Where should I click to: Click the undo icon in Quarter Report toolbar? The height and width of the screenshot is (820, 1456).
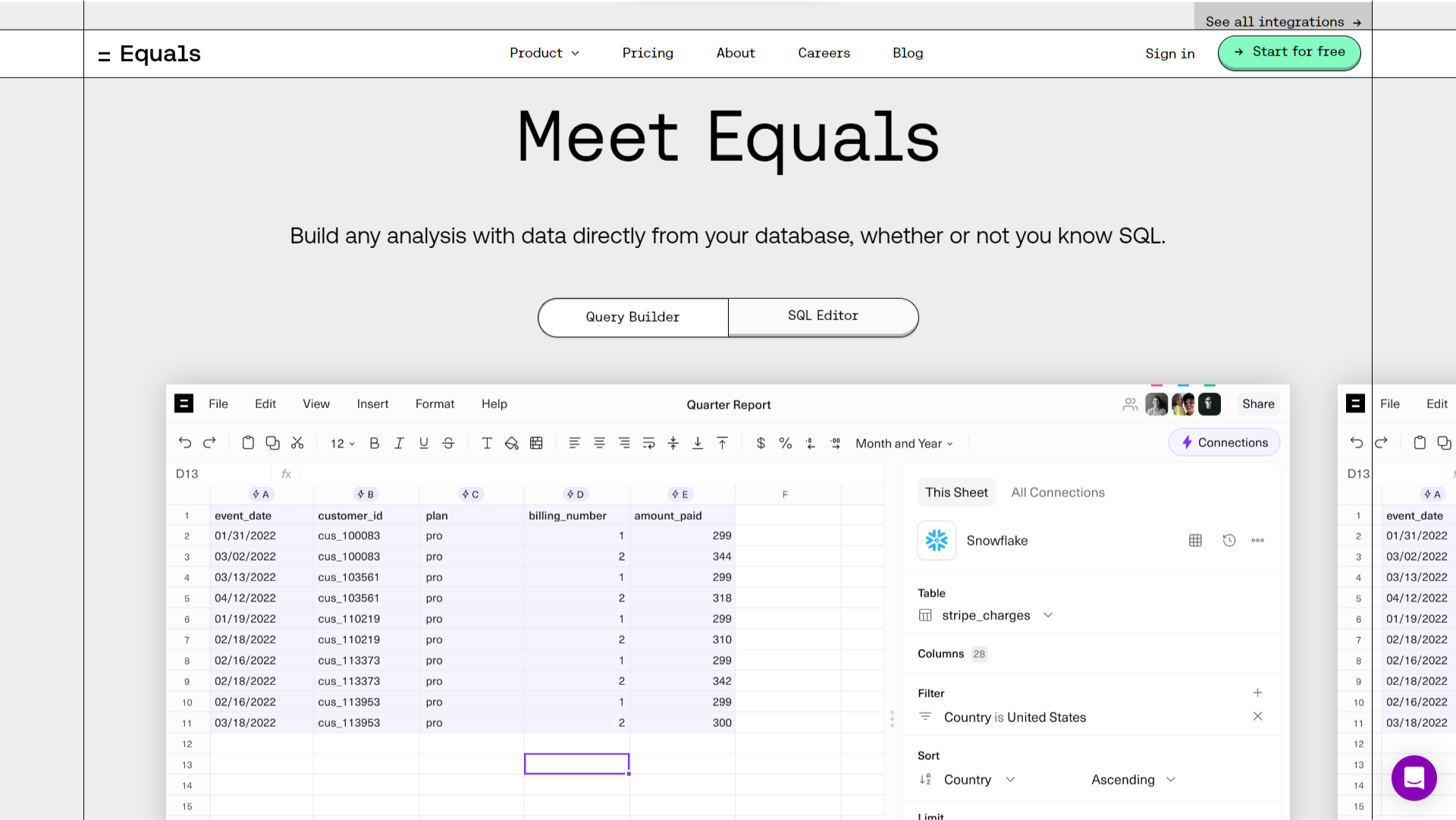[x=185, y=443]
